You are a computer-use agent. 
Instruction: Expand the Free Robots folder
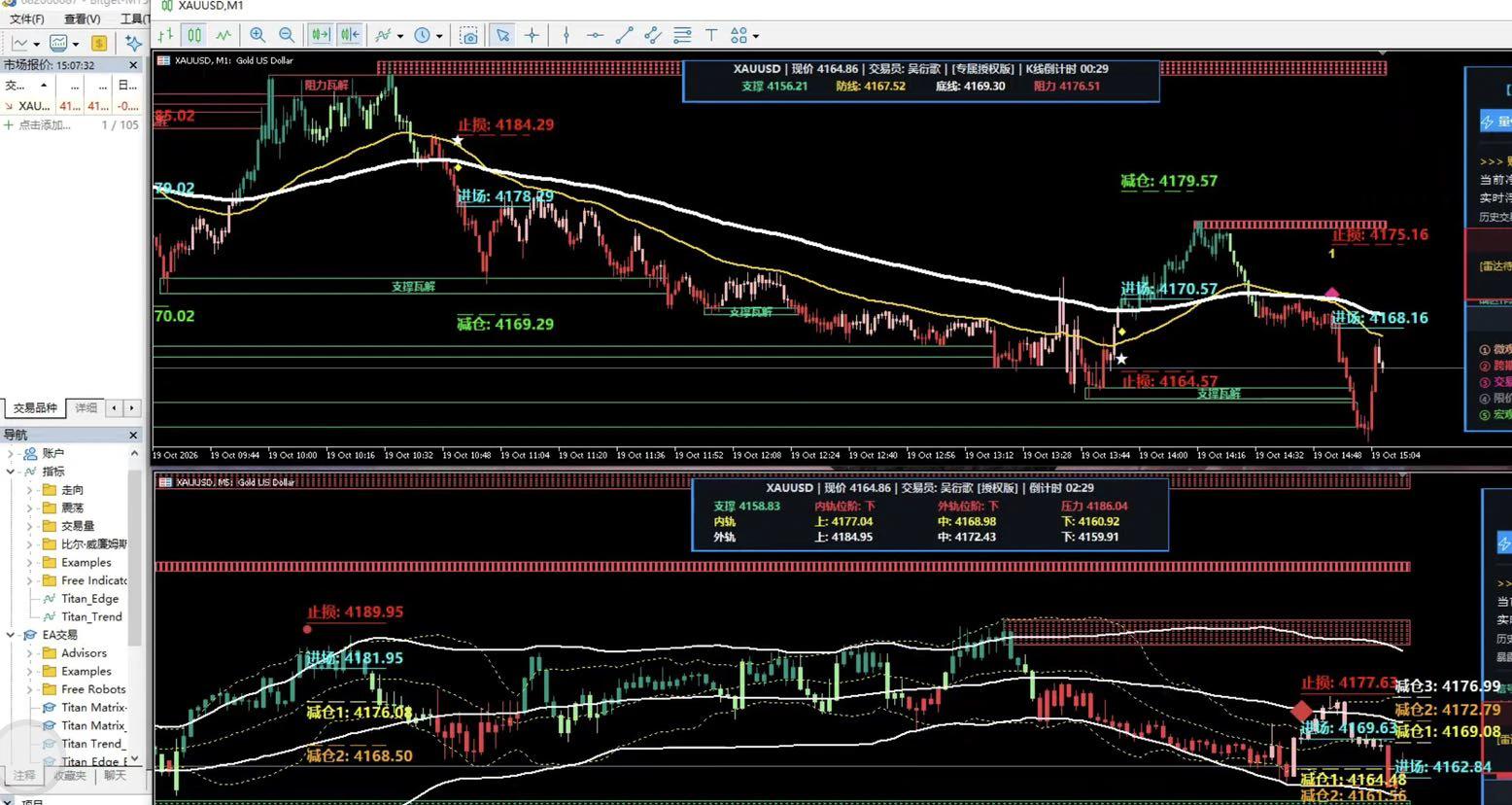29,689
